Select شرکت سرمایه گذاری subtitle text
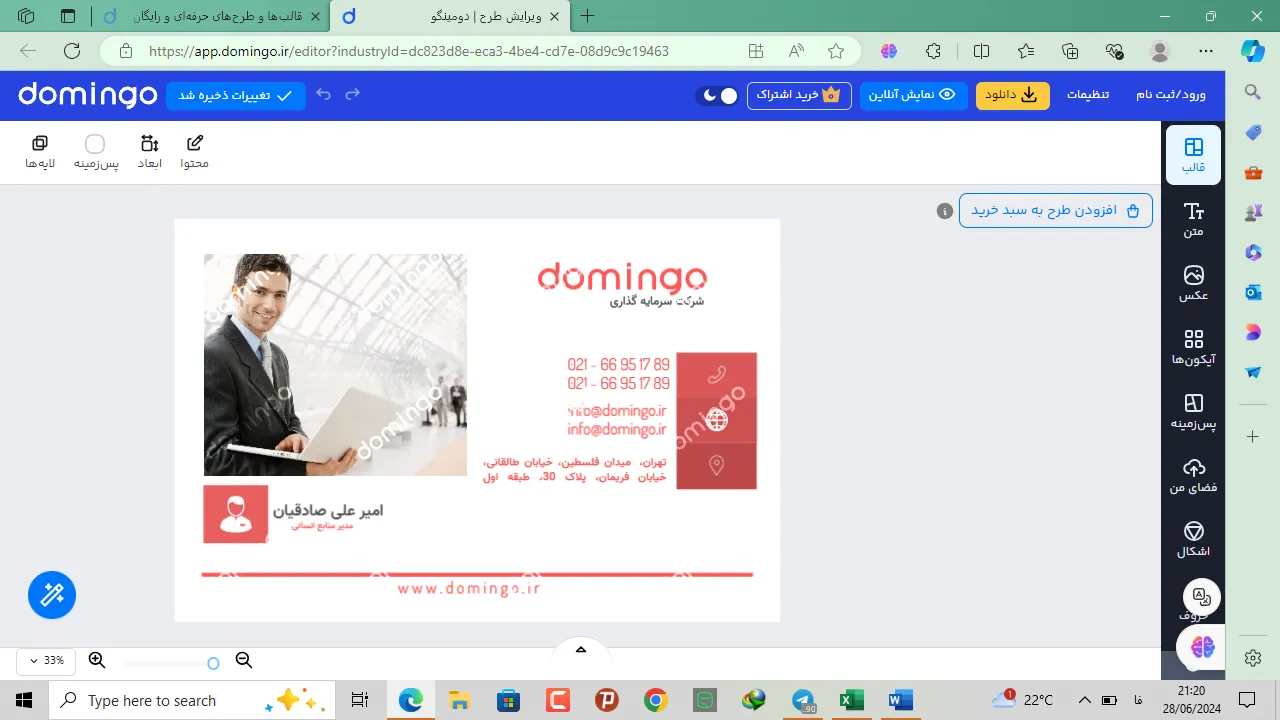This screenshot has width=1280, height=720. point(657,300)
